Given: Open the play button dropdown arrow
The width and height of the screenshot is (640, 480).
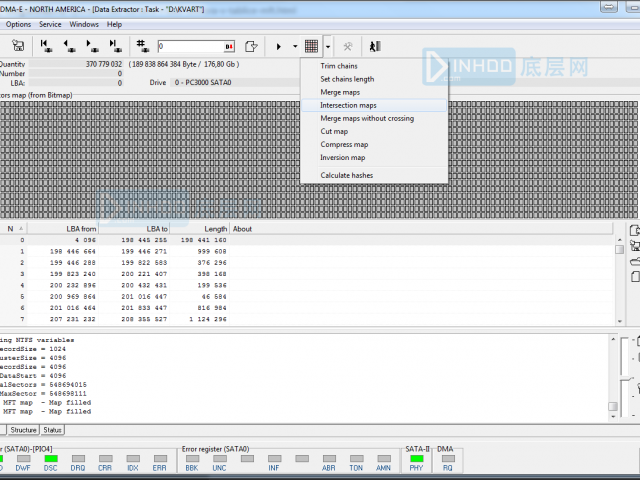Looking at the screenshot, I should (295, 47).
